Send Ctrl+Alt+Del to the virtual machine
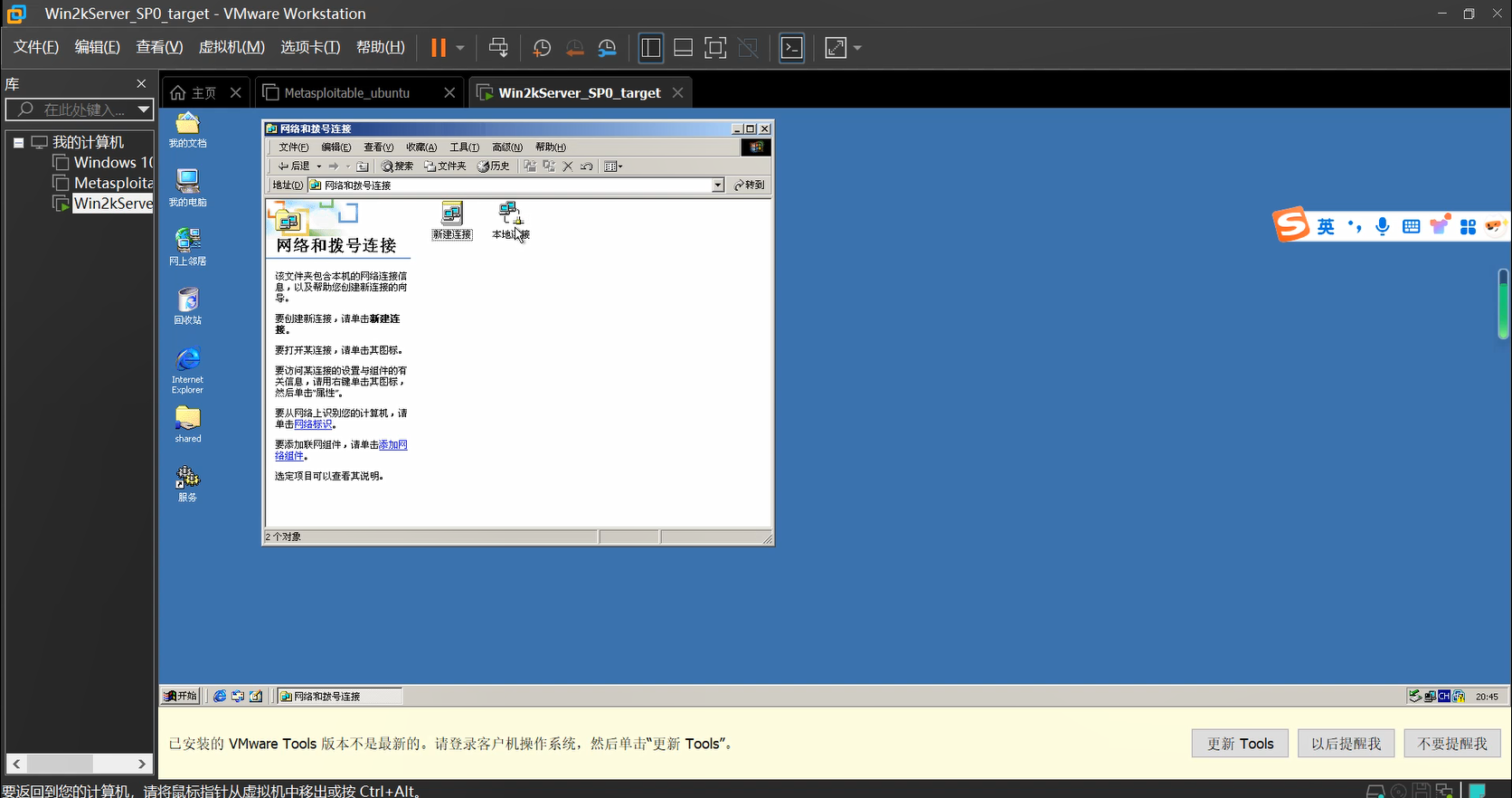1512x798 pixels. (498, 48)
